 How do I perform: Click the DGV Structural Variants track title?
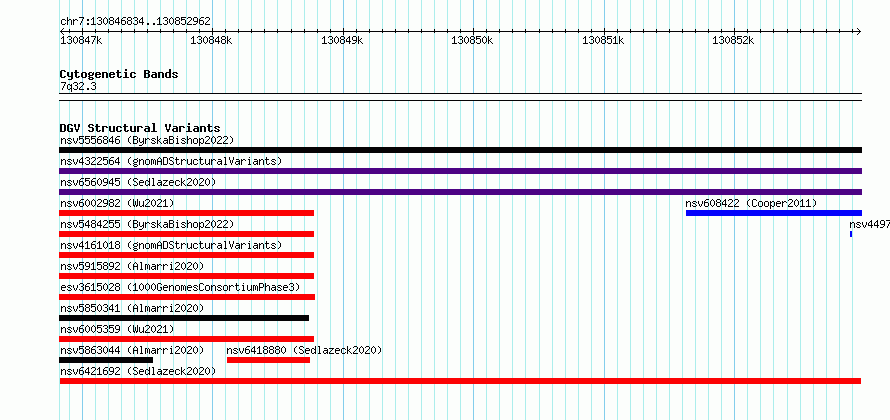point(140,128)
